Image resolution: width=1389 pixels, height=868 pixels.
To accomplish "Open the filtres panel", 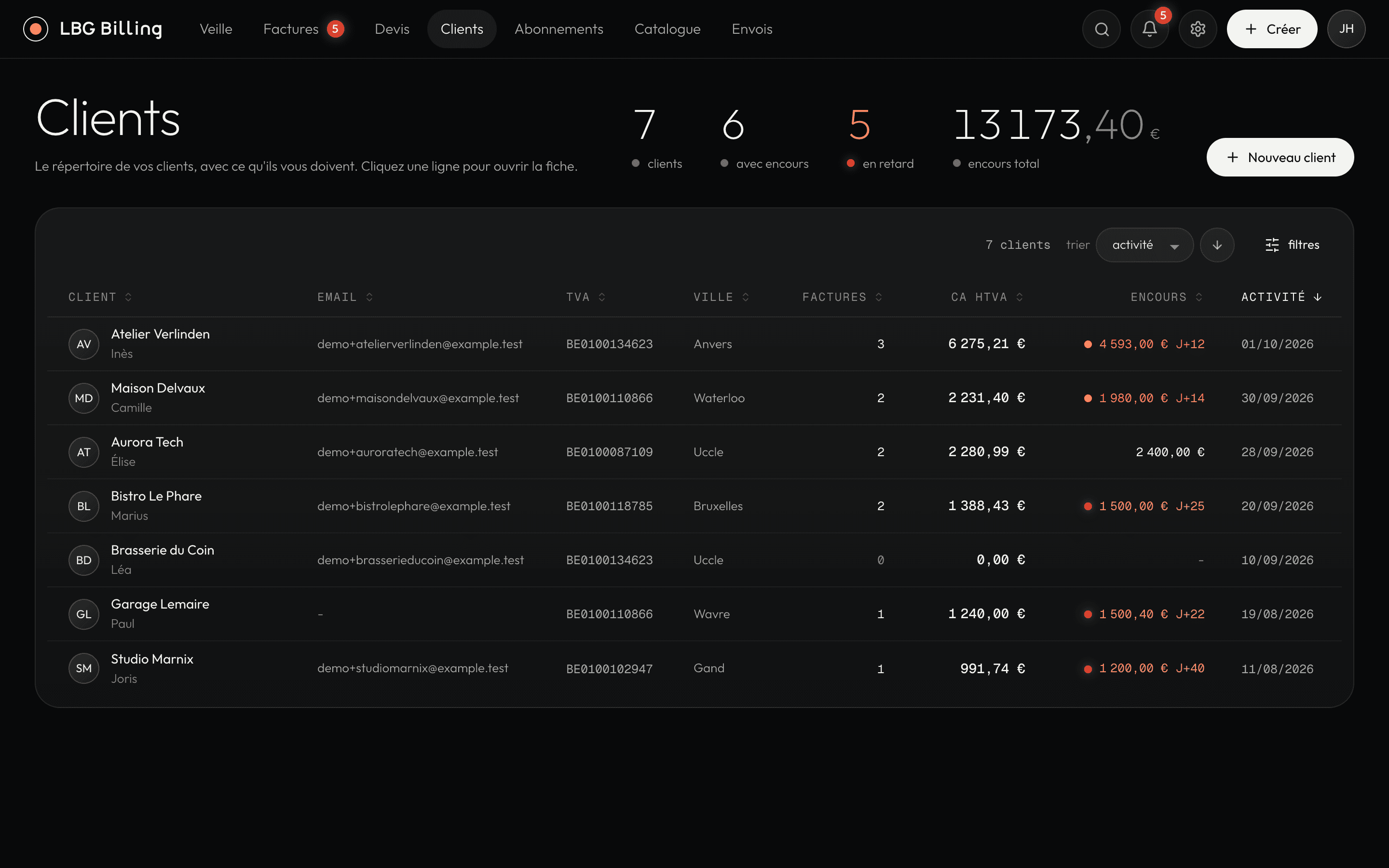I will pyautogui.click(x=1292, y=245).
